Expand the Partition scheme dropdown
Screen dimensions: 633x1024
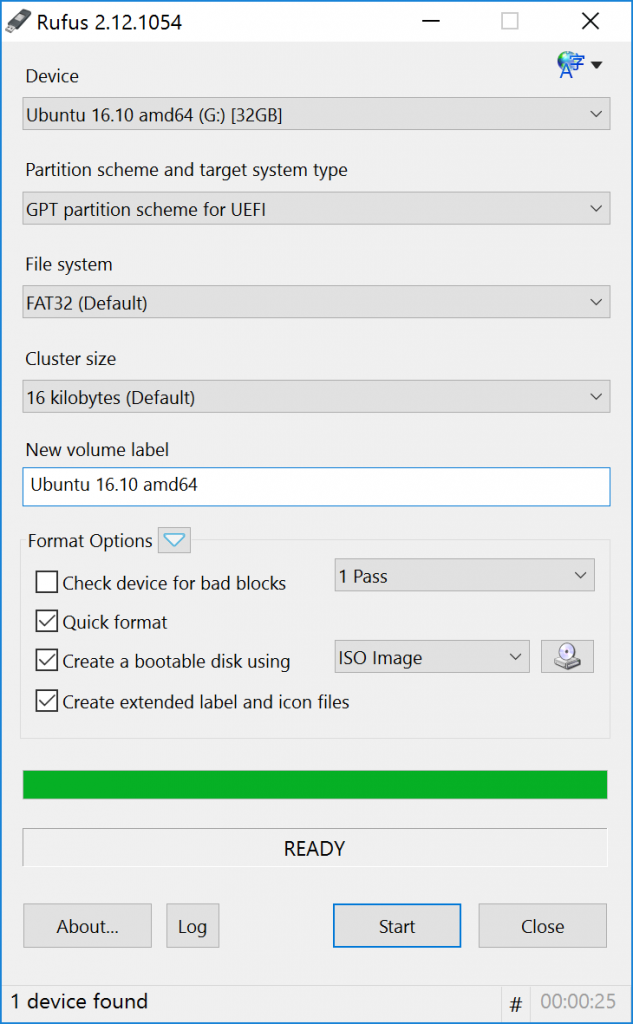click(316, 208)
